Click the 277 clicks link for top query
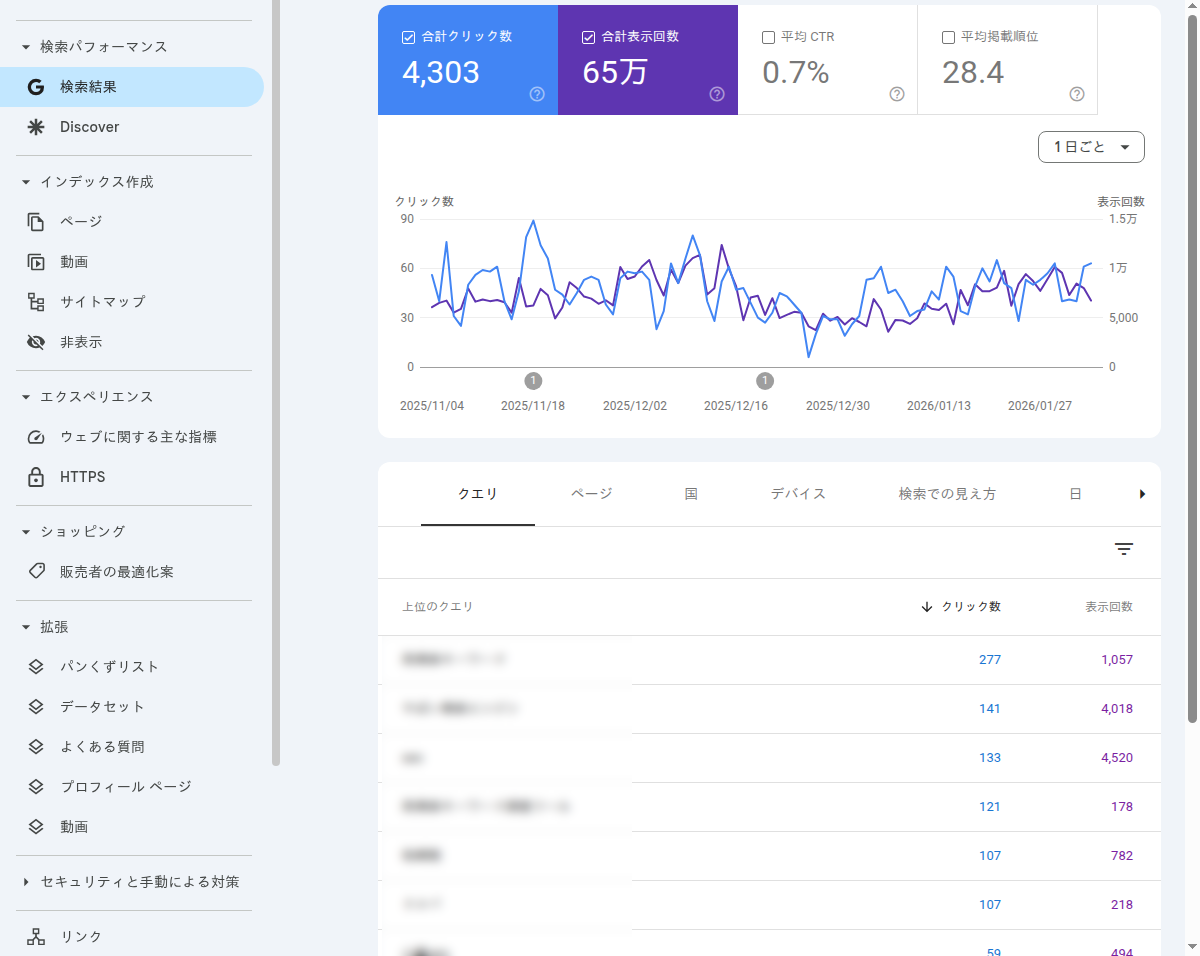 990,659
